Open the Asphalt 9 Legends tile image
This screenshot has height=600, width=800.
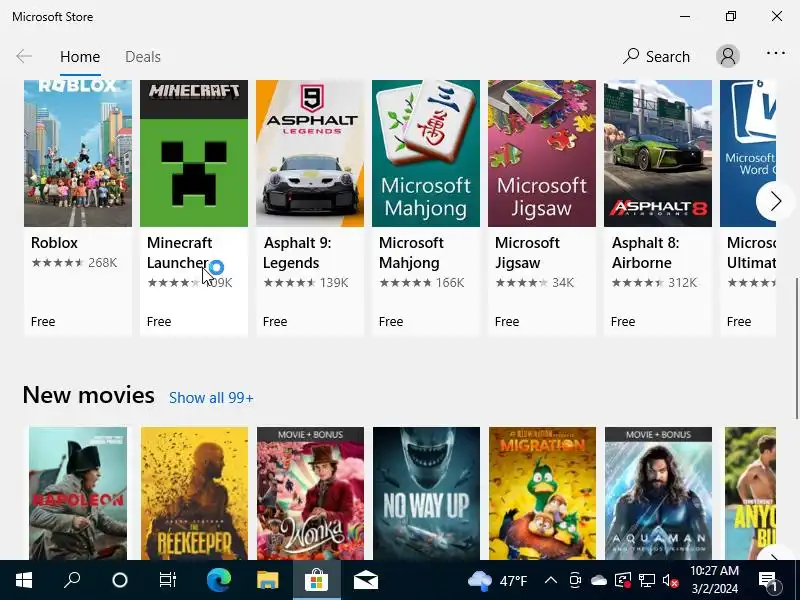tap(310, 153)
